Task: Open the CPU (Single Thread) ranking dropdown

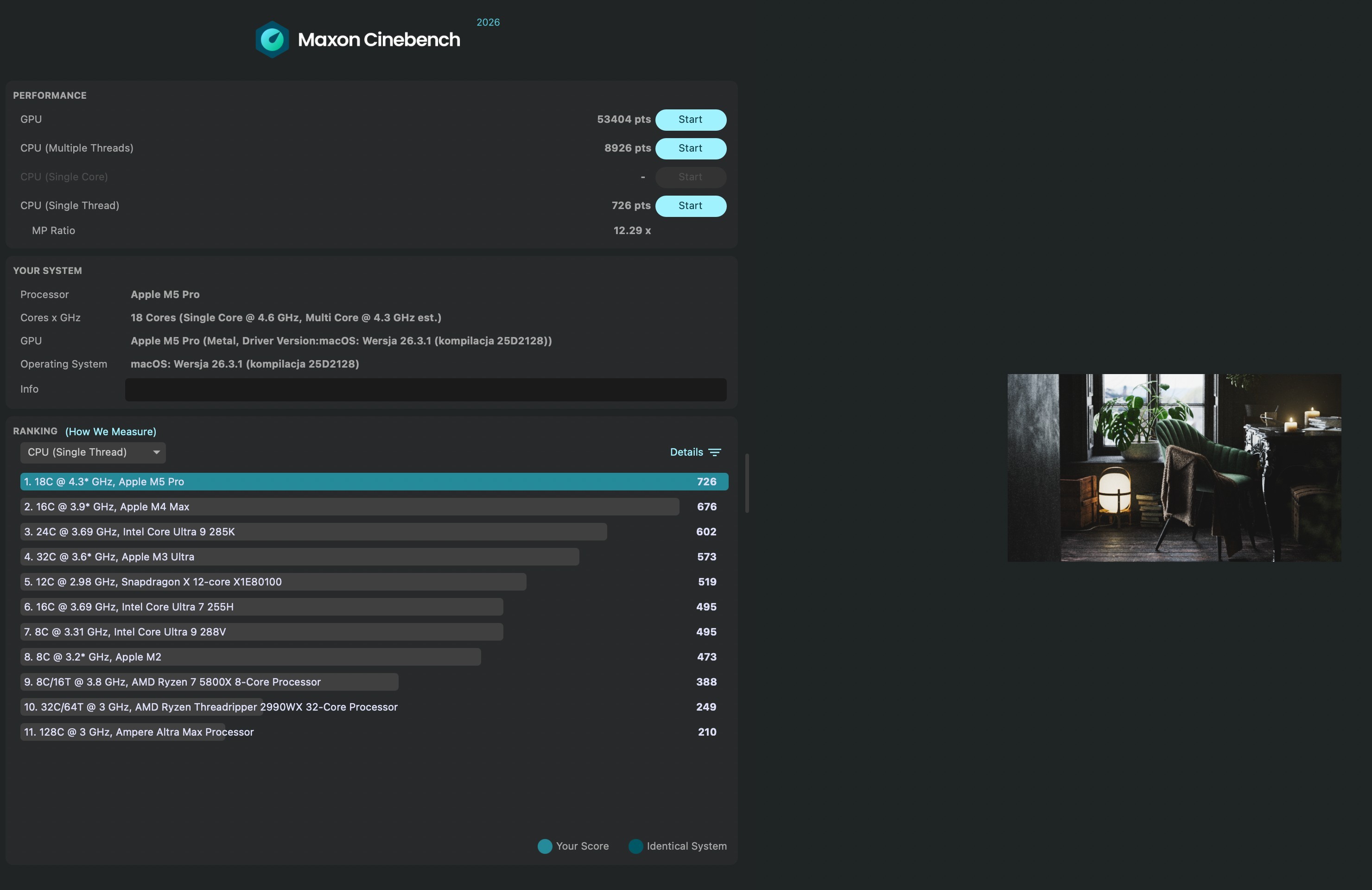Action: tap(87, 452)
